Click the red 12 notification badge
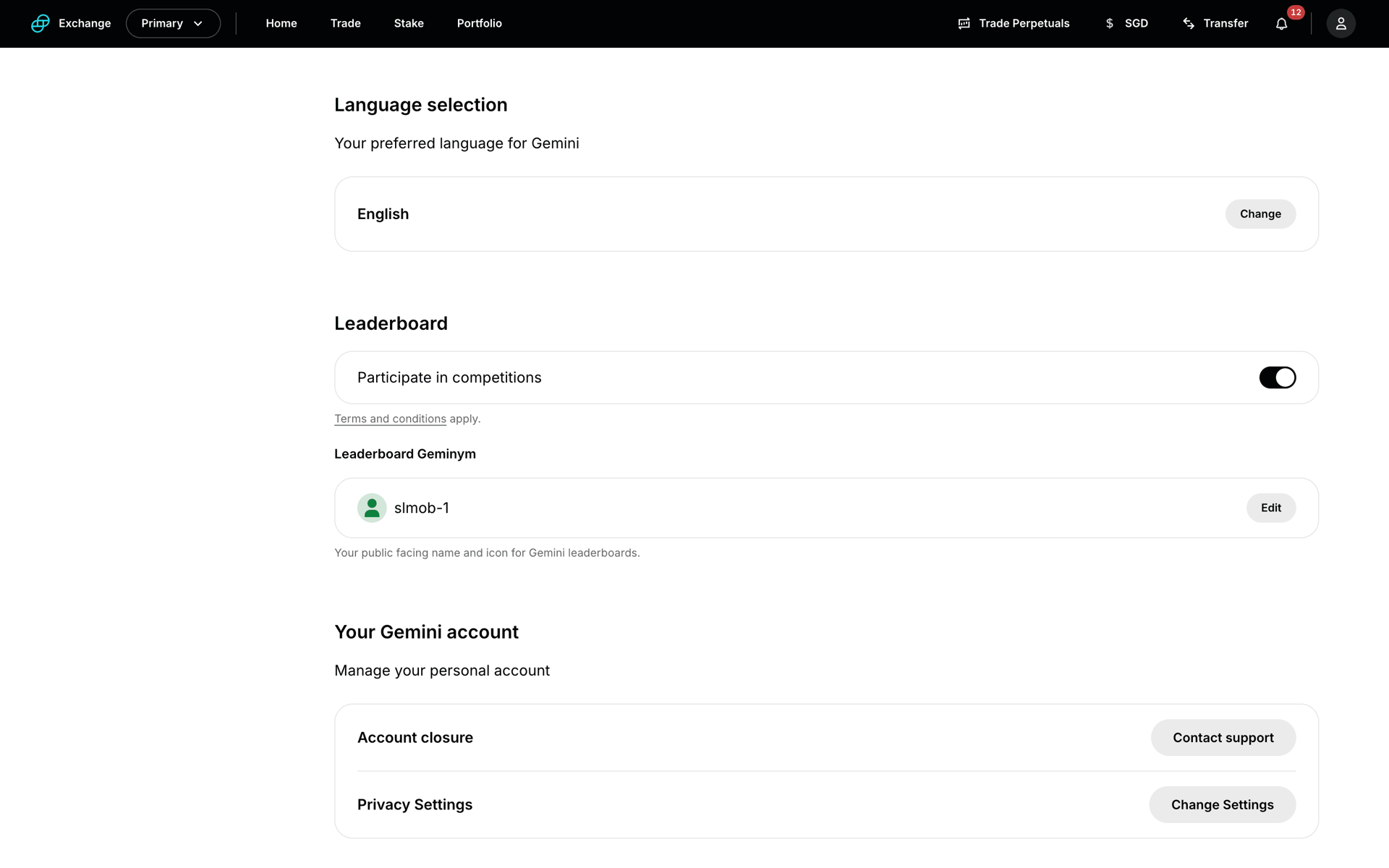The image size is (1389, 868). [1296, 12]
